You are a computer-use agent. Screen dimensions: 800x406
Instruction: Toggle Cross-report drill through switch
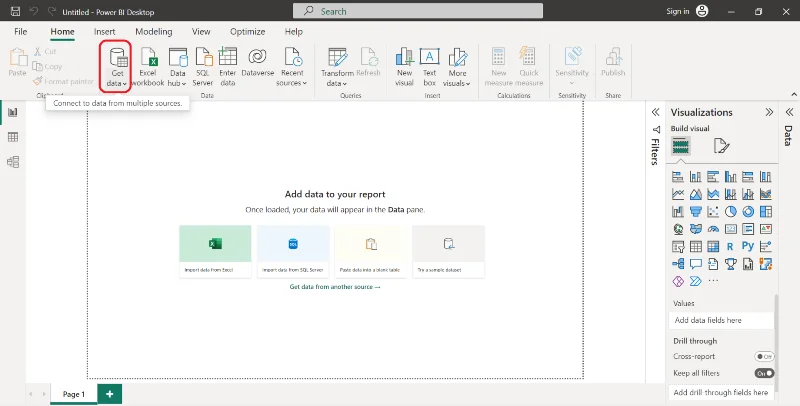tap(764, 357)
